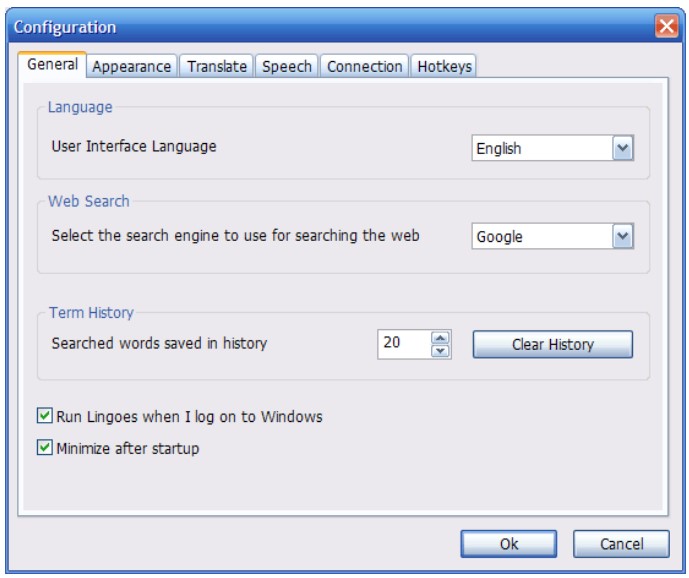
Task: Open the Hotkeys tab
Action: 444,67
